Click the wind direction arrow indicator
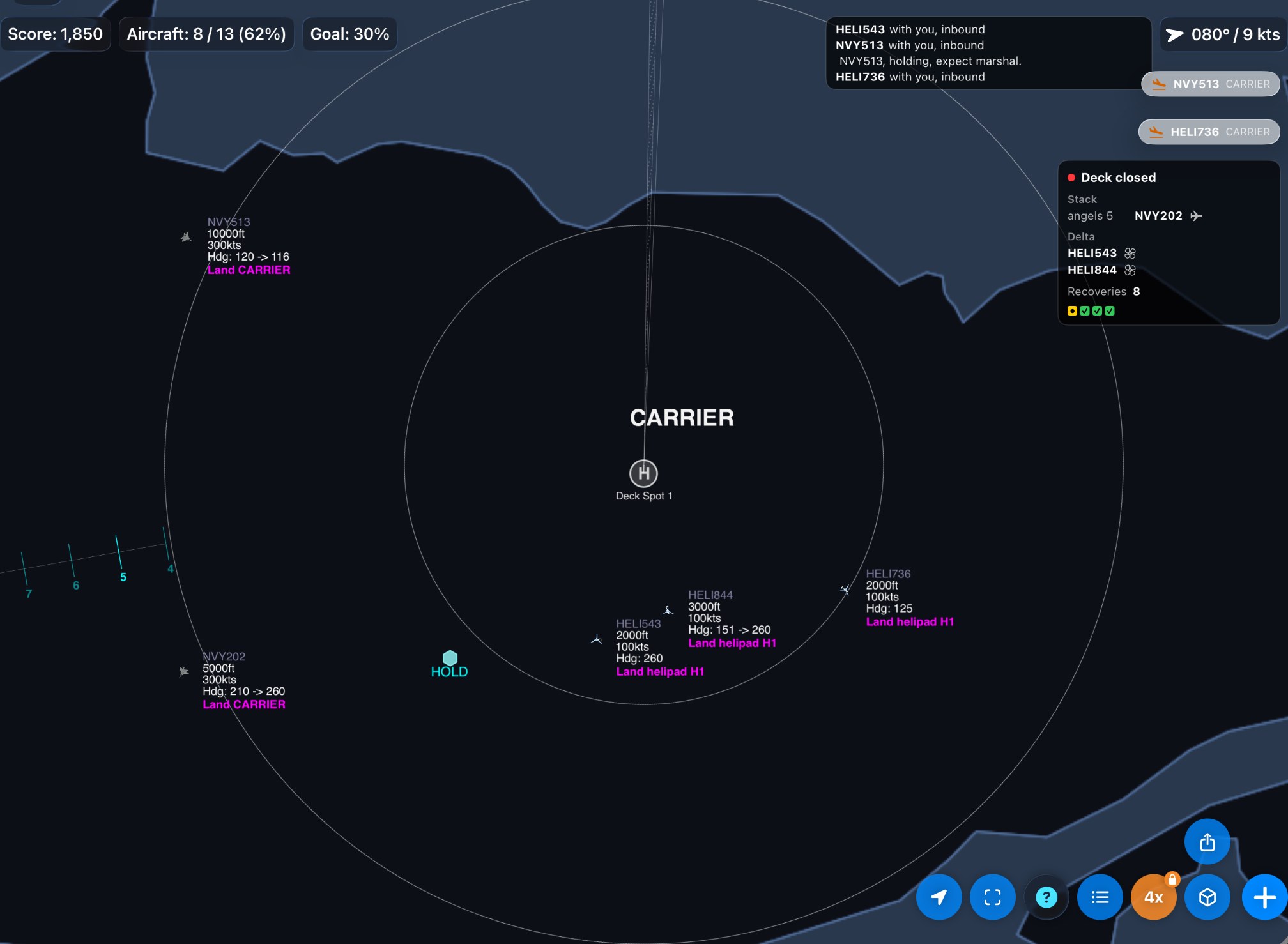 point(1175,34)
